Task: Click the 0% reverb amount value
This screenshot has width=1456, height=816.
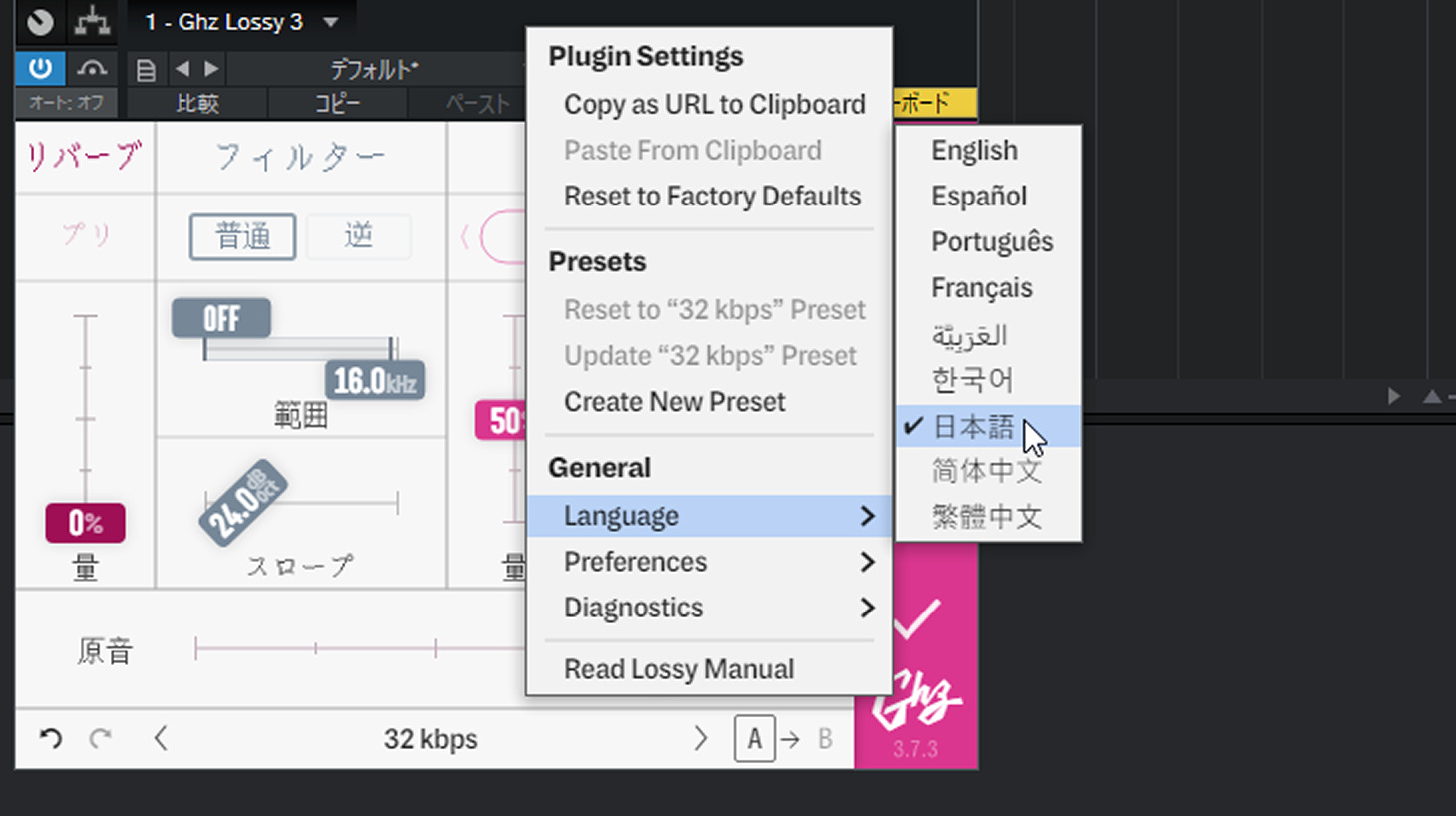Action: [85, 523]
